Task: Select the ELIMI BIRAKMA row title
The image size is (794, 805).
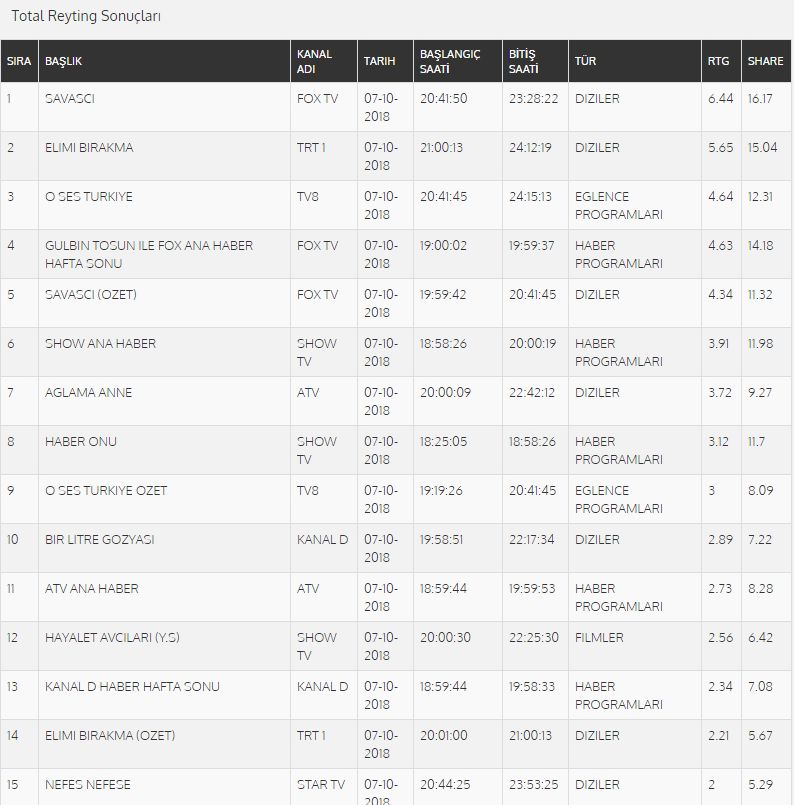Action: point(89,148)
